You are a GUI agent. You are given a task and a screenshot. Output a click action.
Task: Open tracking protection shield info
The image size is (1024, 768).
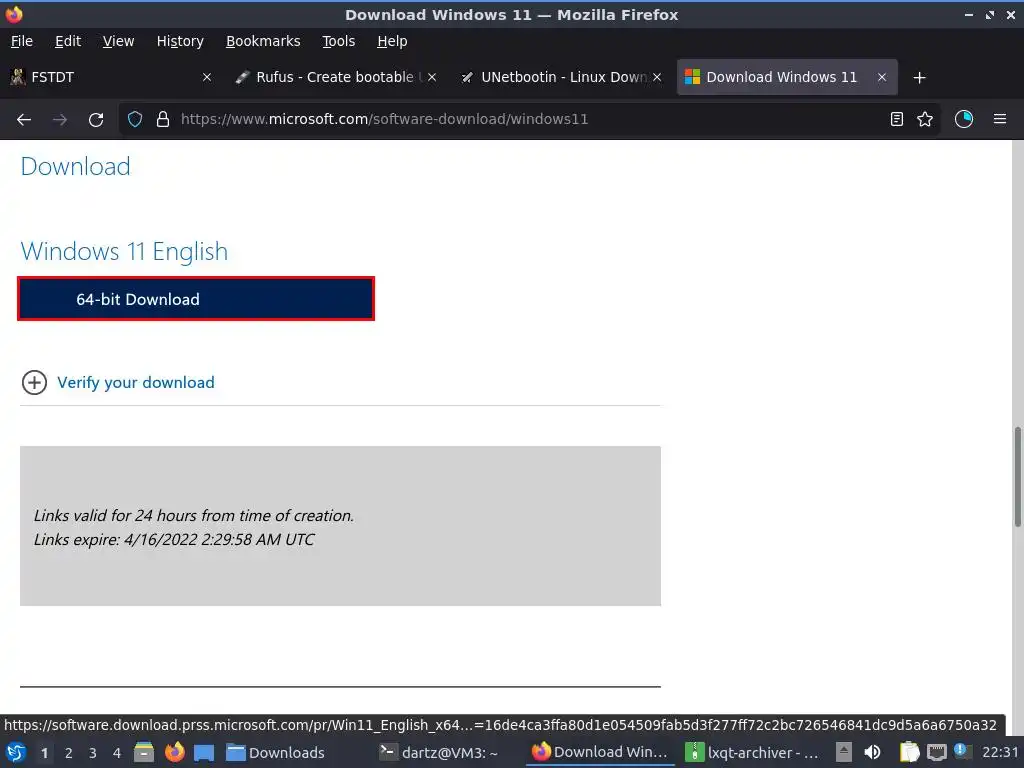click(x=135, y=120)
